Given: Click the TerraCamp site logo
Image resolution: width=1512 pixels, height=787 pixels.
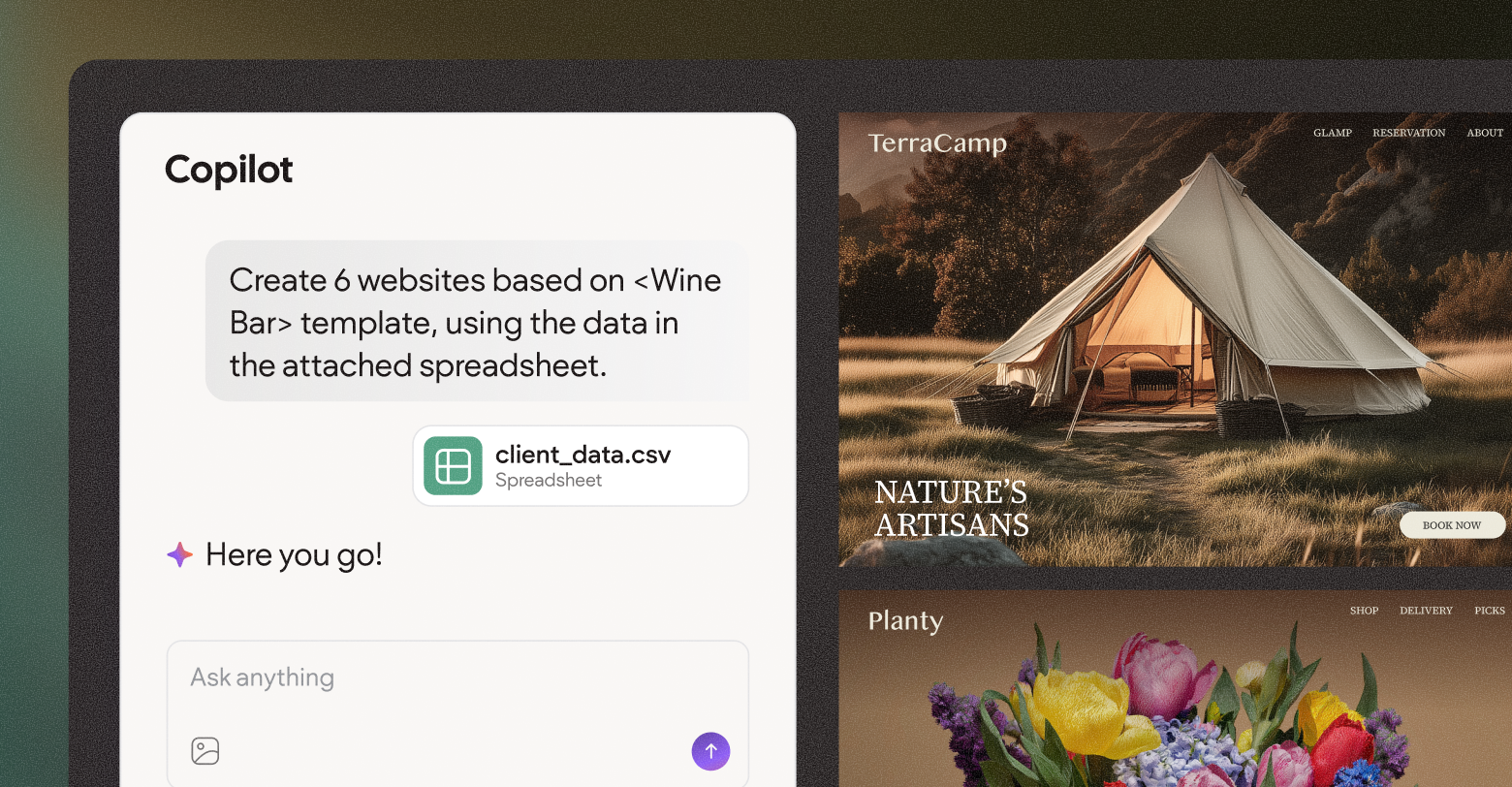Looking at the screenshot, I should click(x=937, y=143).
